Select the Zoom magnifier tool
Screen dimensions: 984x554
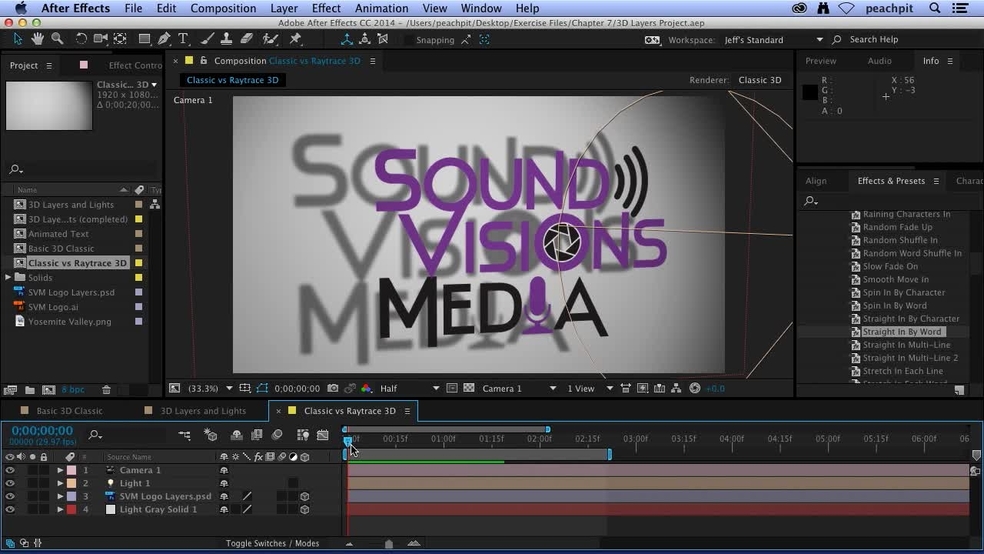(57, 39)
